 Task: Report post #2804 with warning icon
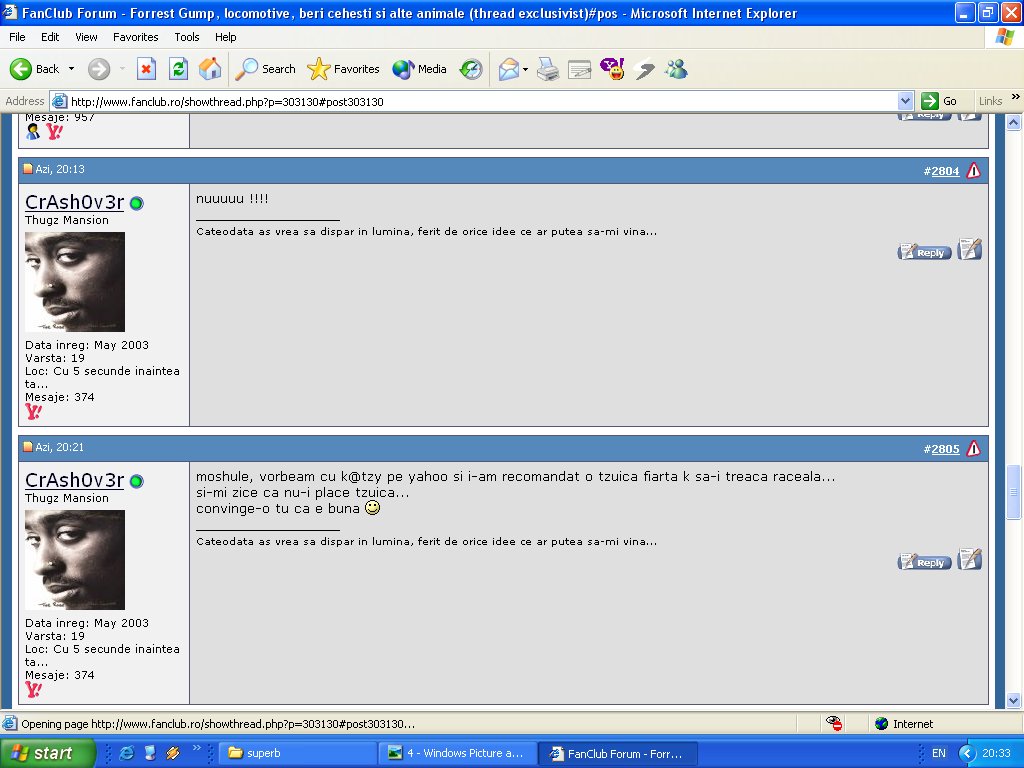973,171
